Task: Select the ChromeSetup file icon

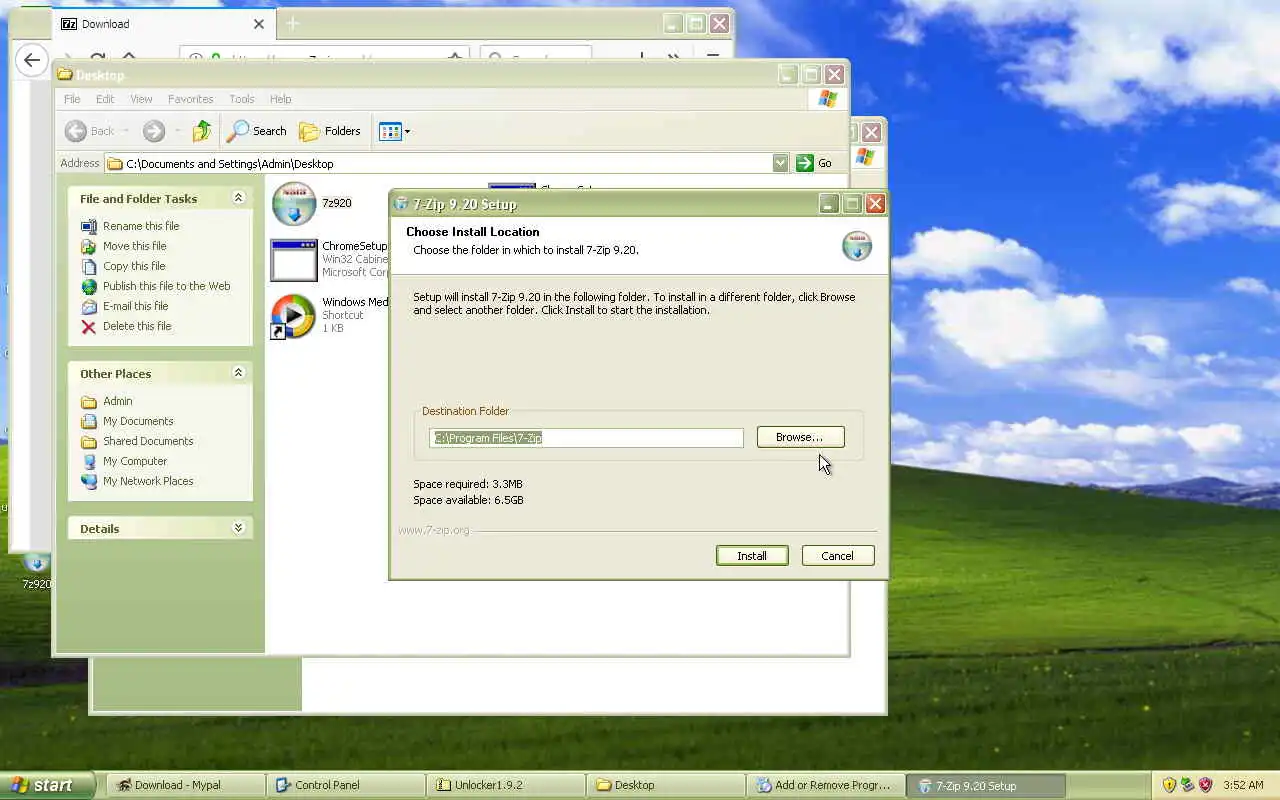Action: tap(294, 260)
